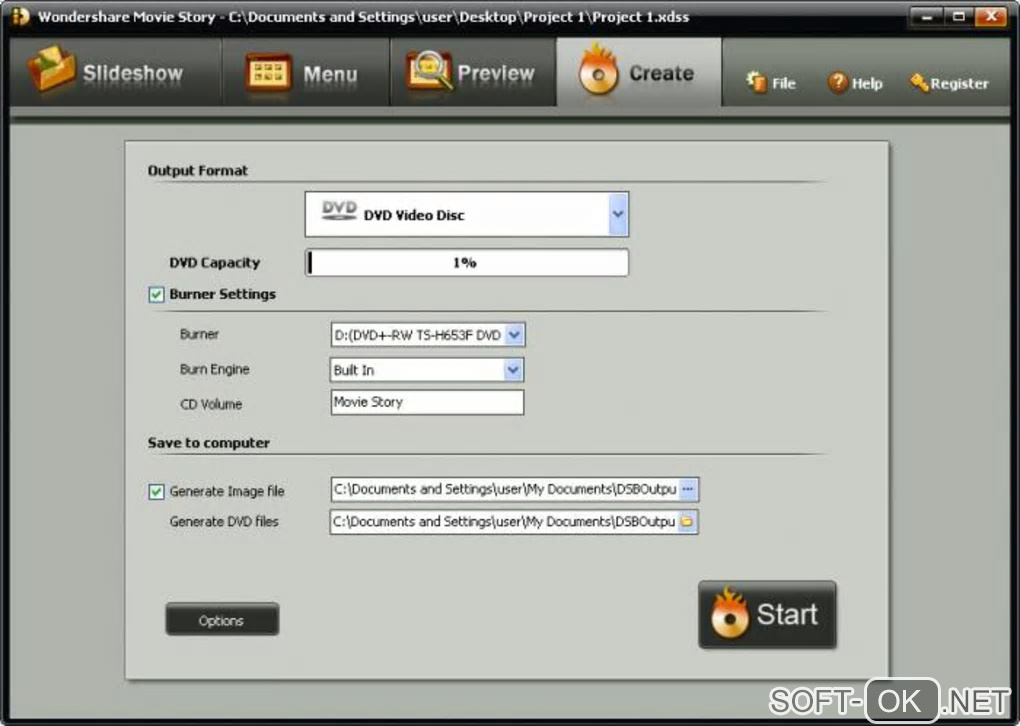Viewport: 1020px width, 726px height.
Task: Click the DVD Capacity progress bar
Action: click(466, 262)
